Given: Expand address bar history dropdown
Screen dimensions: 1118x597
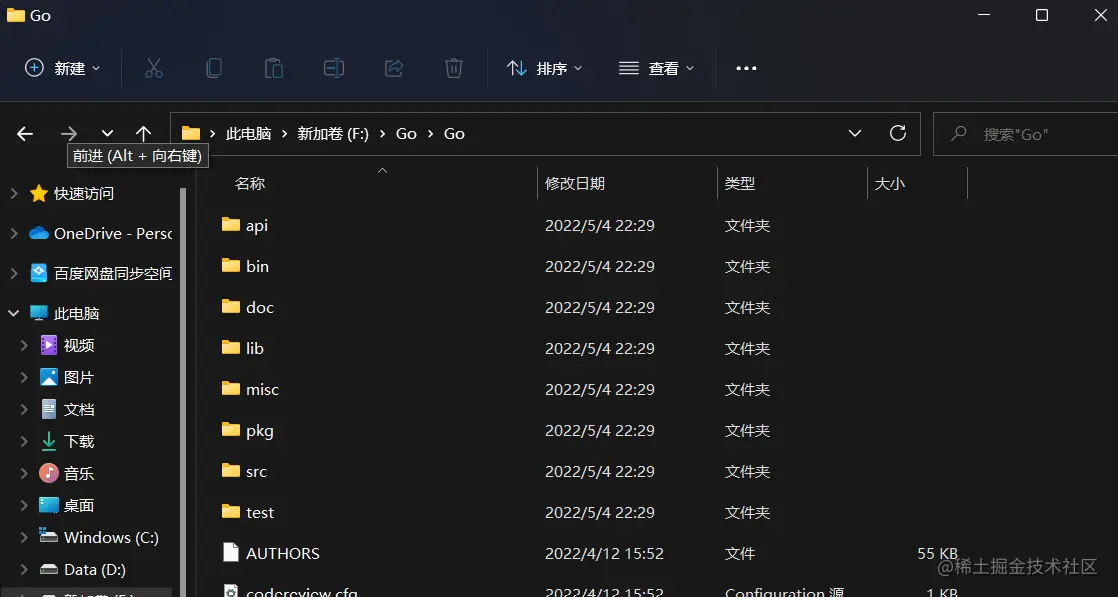Looking at the screenshot, I should click(x=855, y=133).
